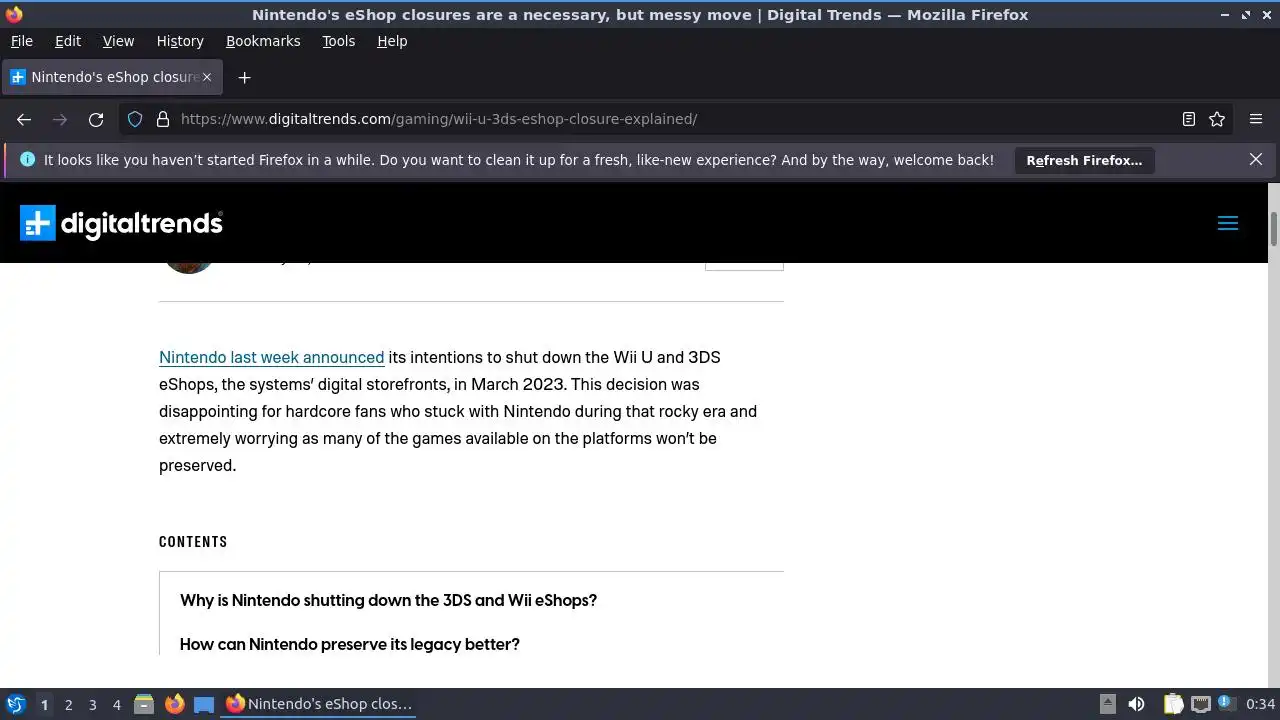The height and width of the screenshot is (720, 1280).
Task: Switch to workspace 3
Action: click(x=92, y=704)
